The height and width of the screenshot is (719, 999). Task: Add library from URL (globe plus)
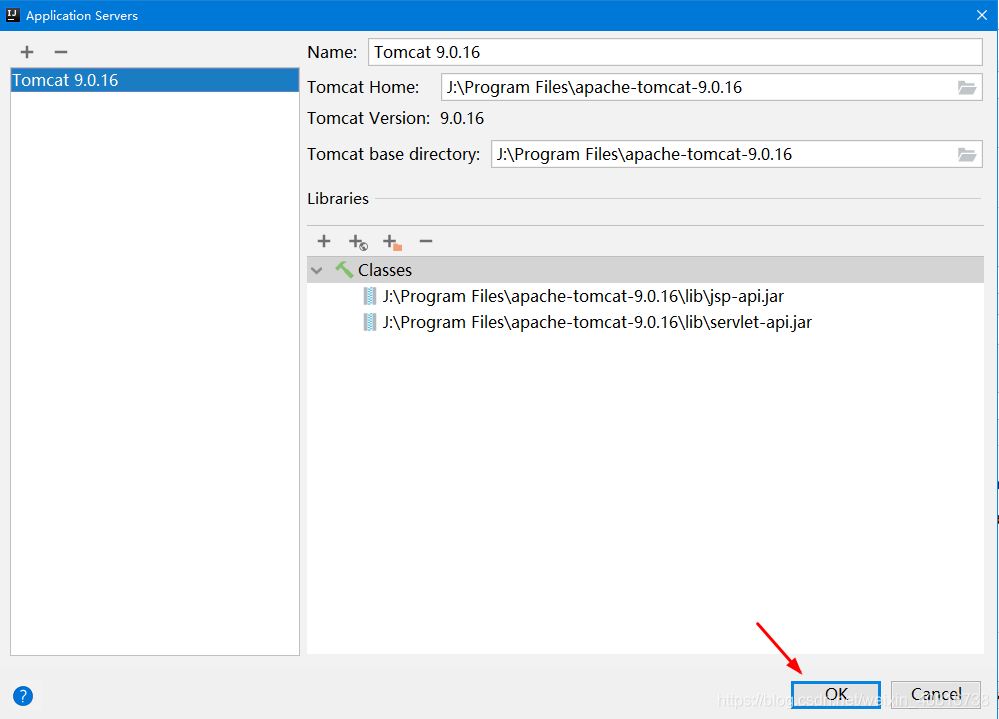tap(358, 242)
